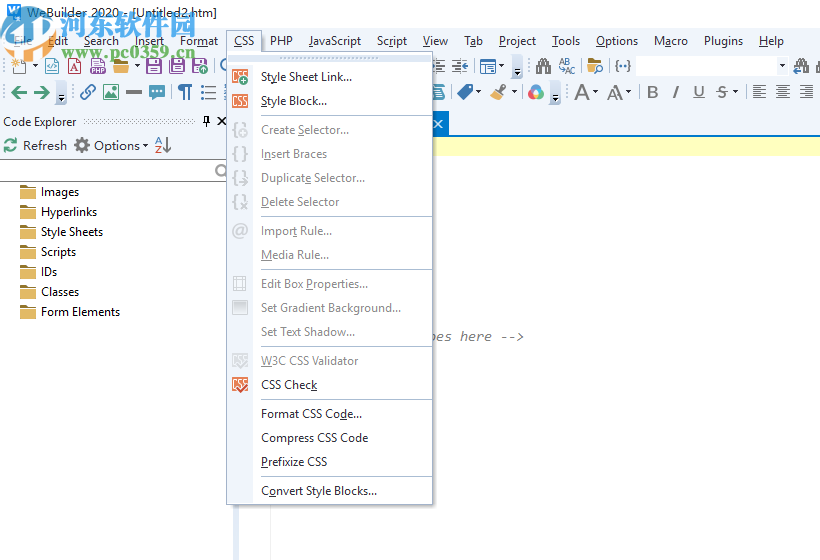Image resolution: width=820 pixels, height=560 pixels.
Task: Open the Plugins menu
Action: (x=723, y=41)
